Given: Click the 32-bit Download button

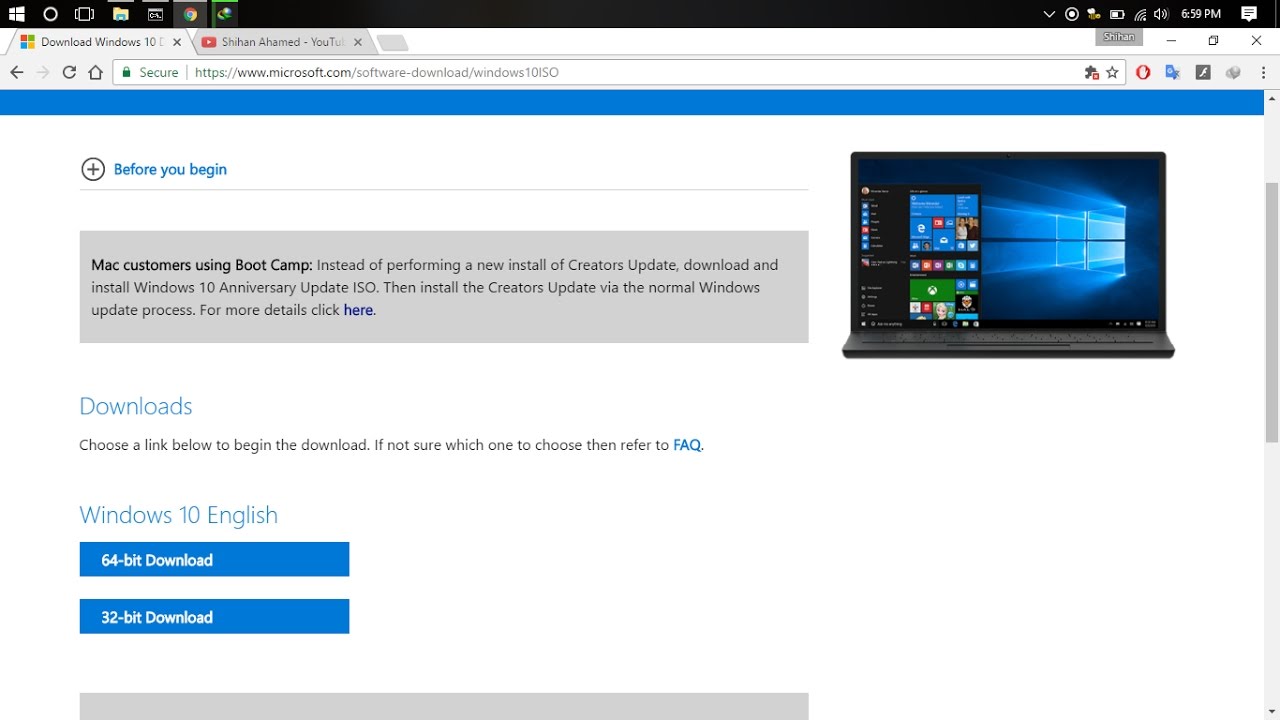Looking at the screenshot, I should point(214,616).
